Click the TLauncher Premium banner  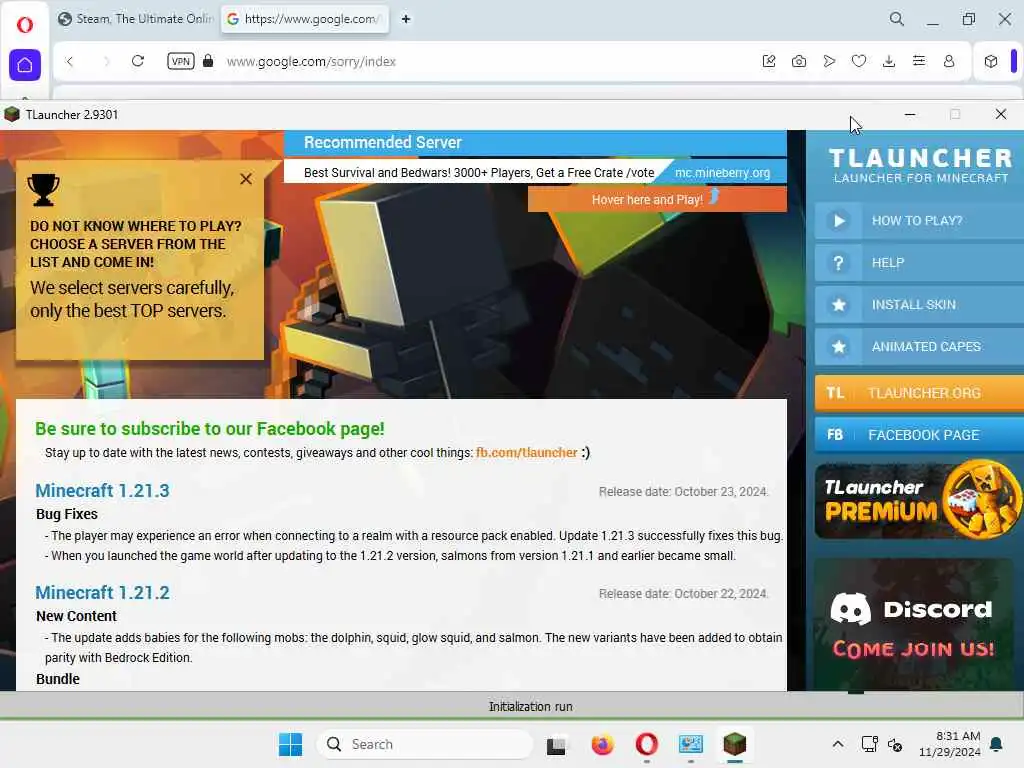pos(919,501)
